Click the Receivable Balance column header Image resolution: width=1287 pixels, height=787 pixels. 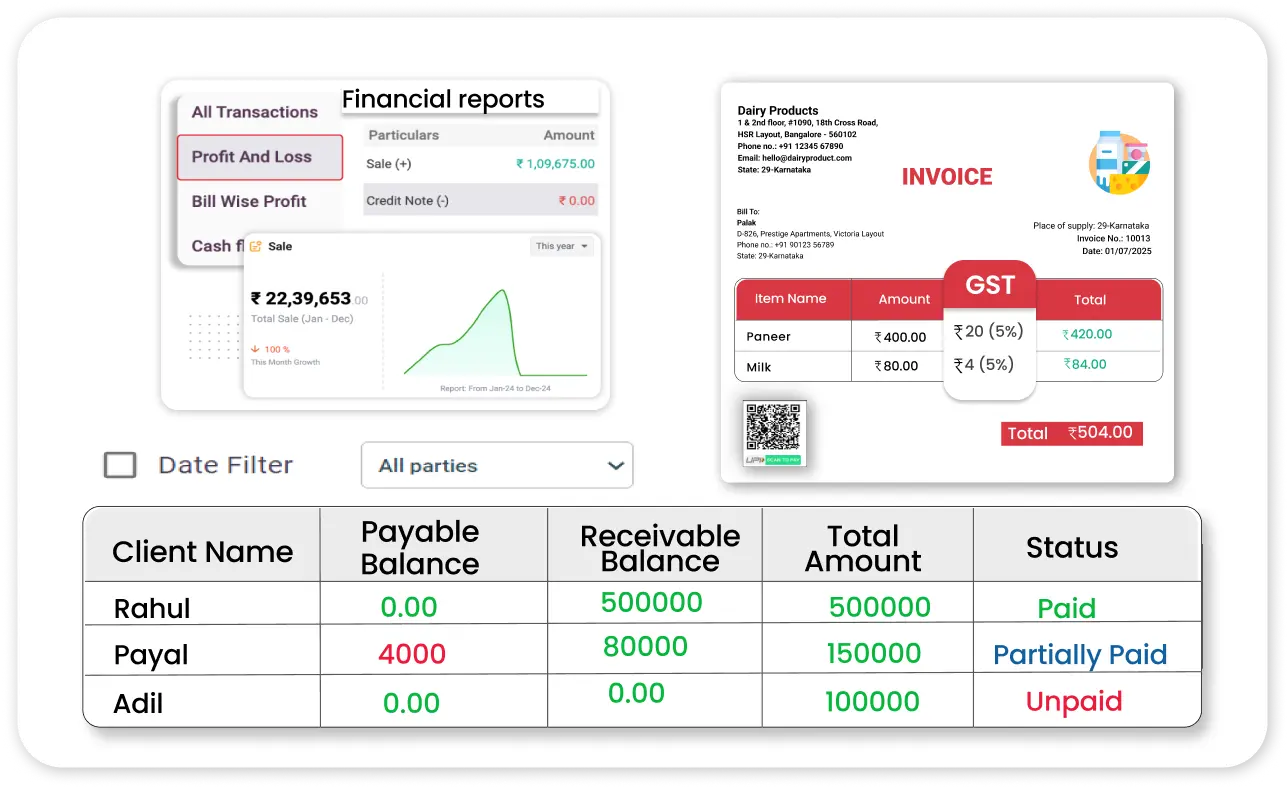click(660, 548)
